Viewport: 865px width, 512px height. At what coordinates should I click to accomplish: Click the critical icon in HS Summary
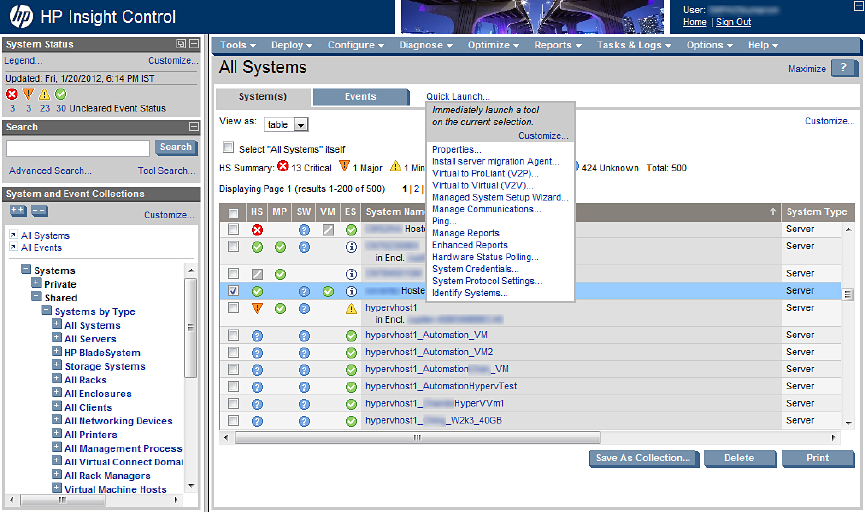point(283,166)
